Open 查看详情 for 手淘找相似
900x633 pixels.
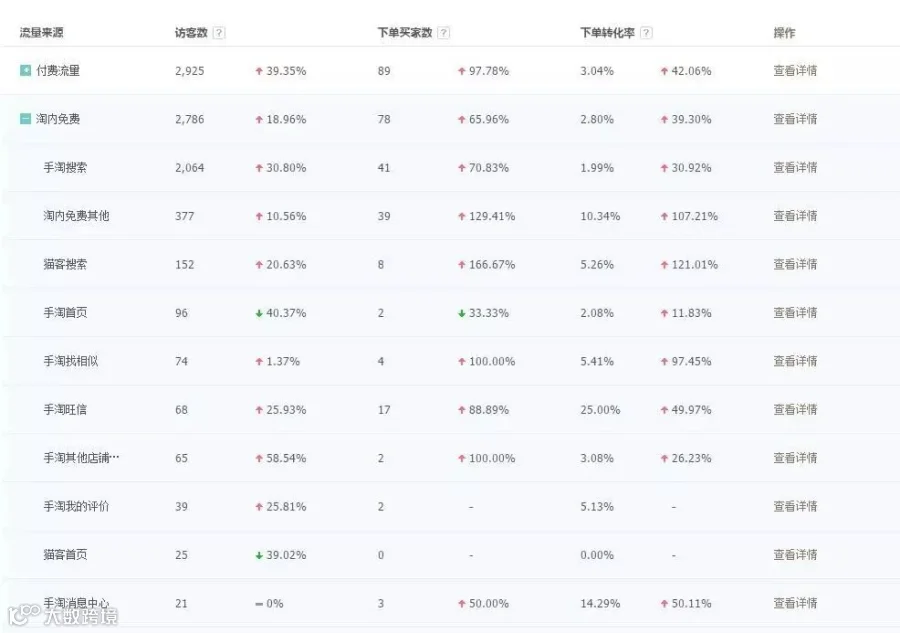795,361
